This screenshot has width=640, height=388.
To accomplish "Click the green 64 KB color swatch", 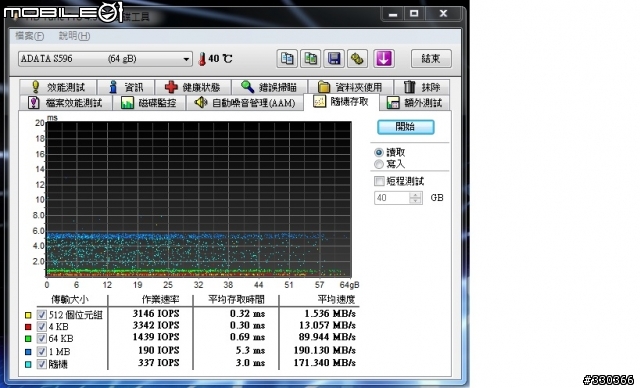I will click(x=28, y=339).
